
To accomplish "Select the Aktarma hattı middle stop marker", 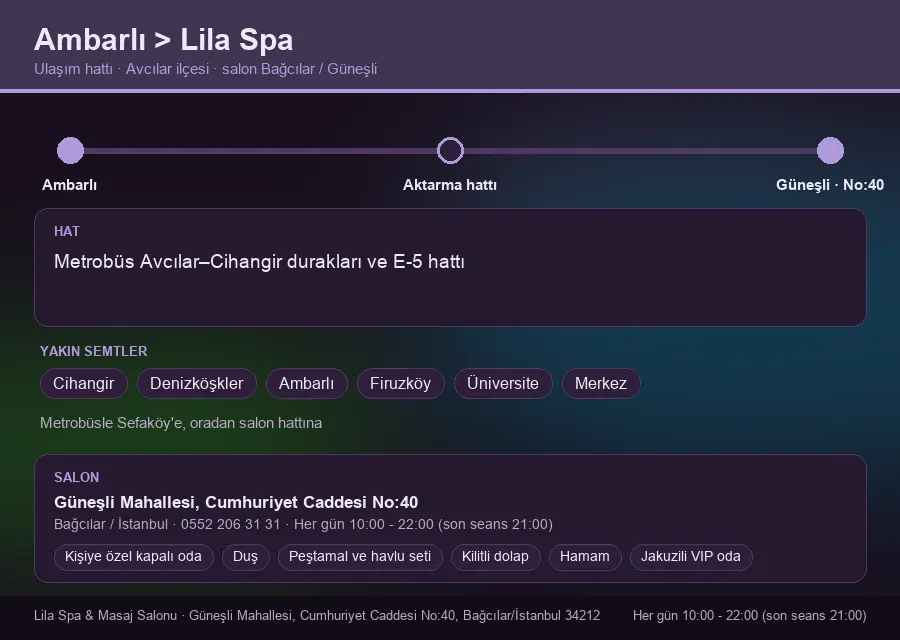I will pos(450,150).
